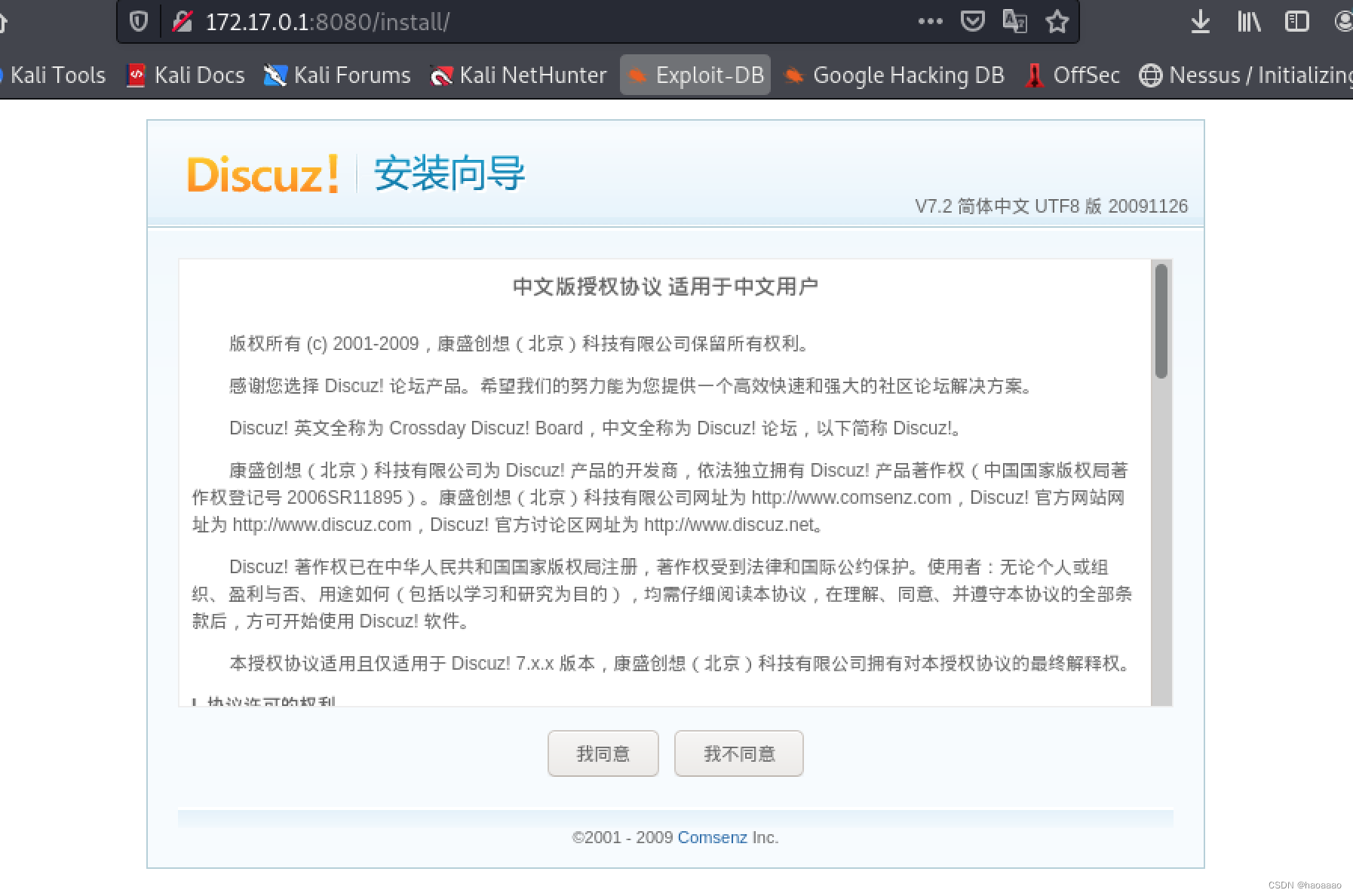The height and width of the screenshot is (896, 1353).
Task: Open the page actions three-dot menu
Action: click(x=930, y=21)
